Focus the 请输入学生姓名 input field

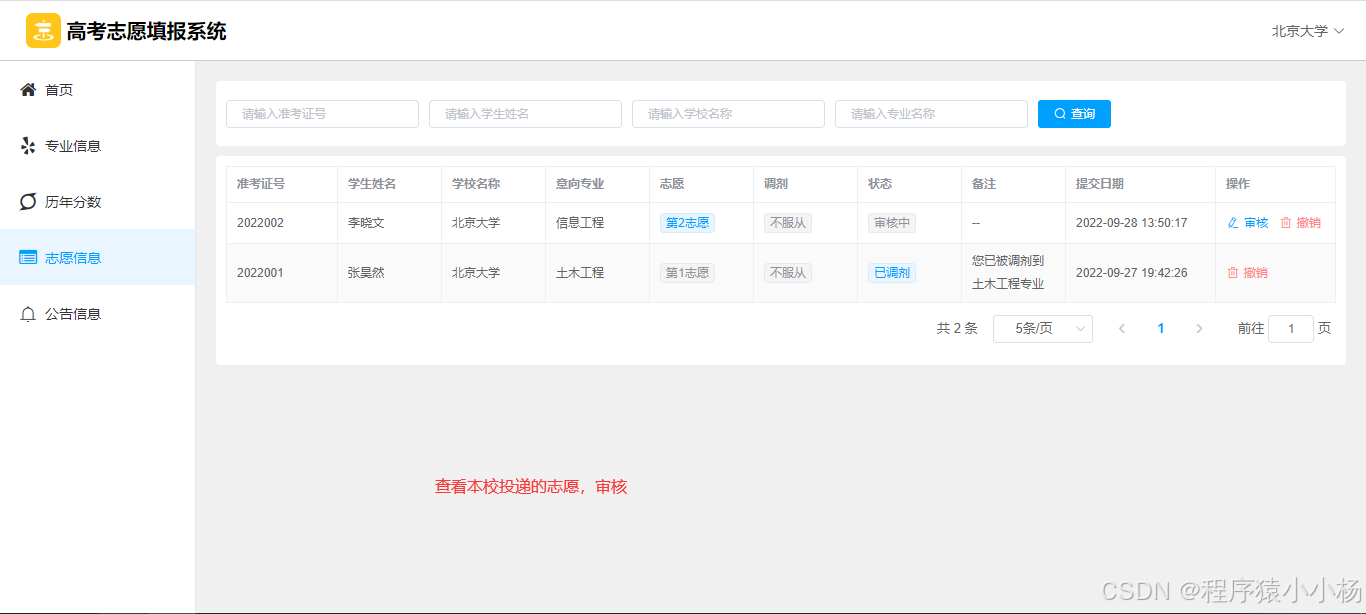(525, 114)
